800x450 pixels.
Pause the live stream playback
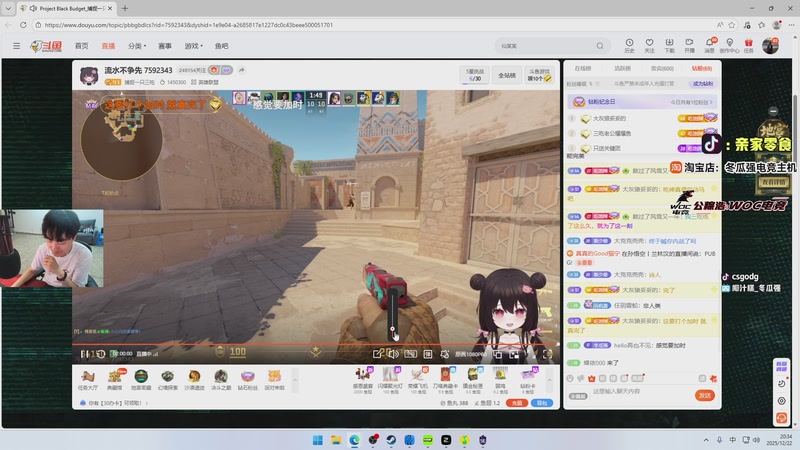(x=84, y=354)
